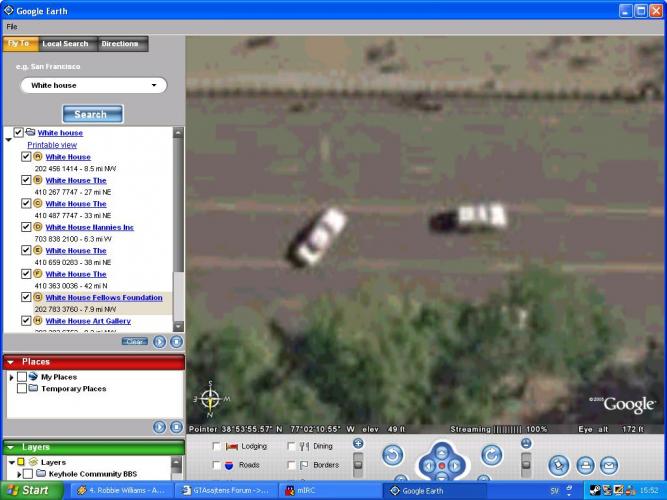Rotate the view clockwise
The width and height of the screenshot is (667, 500).
tap(491, 455)
